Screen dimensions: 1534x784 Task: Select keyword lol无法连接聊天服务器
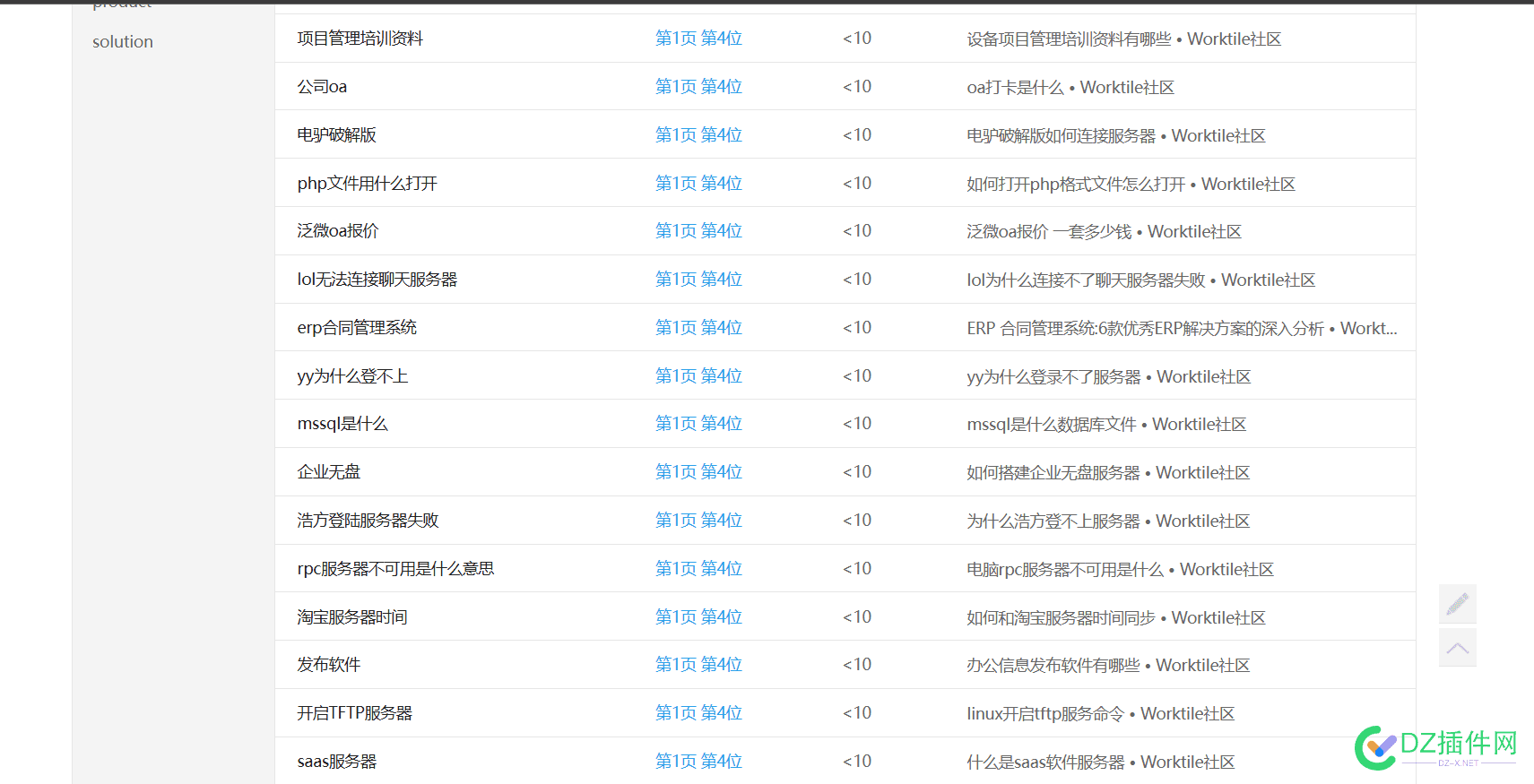[377, 280]
